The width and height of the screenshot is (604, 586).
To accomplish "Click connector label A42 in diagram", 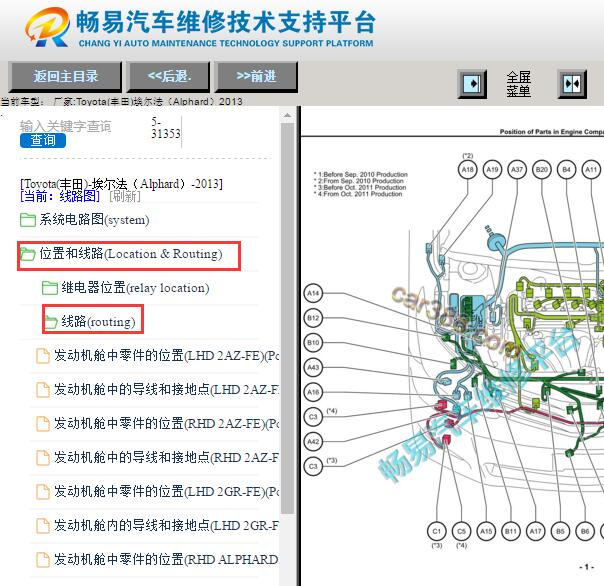I will coord(313,441).
